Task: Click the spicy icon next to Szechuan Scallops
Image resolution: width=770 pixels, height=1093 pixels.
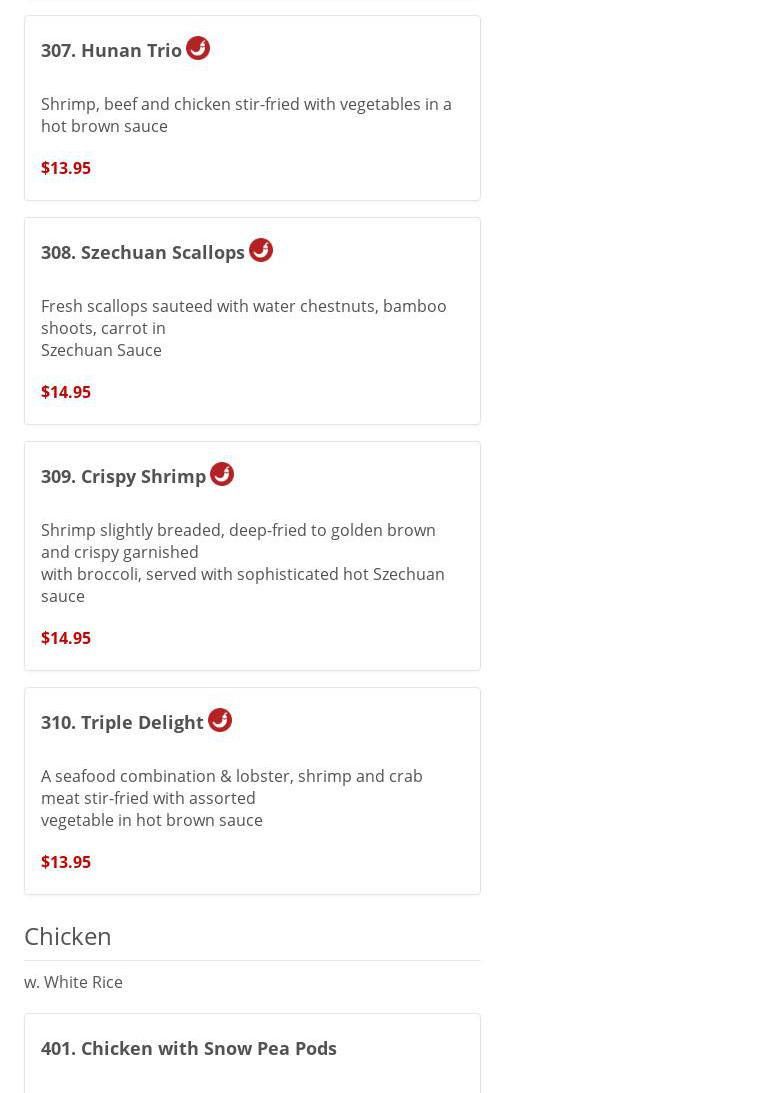Action: [x=261, y=250]
